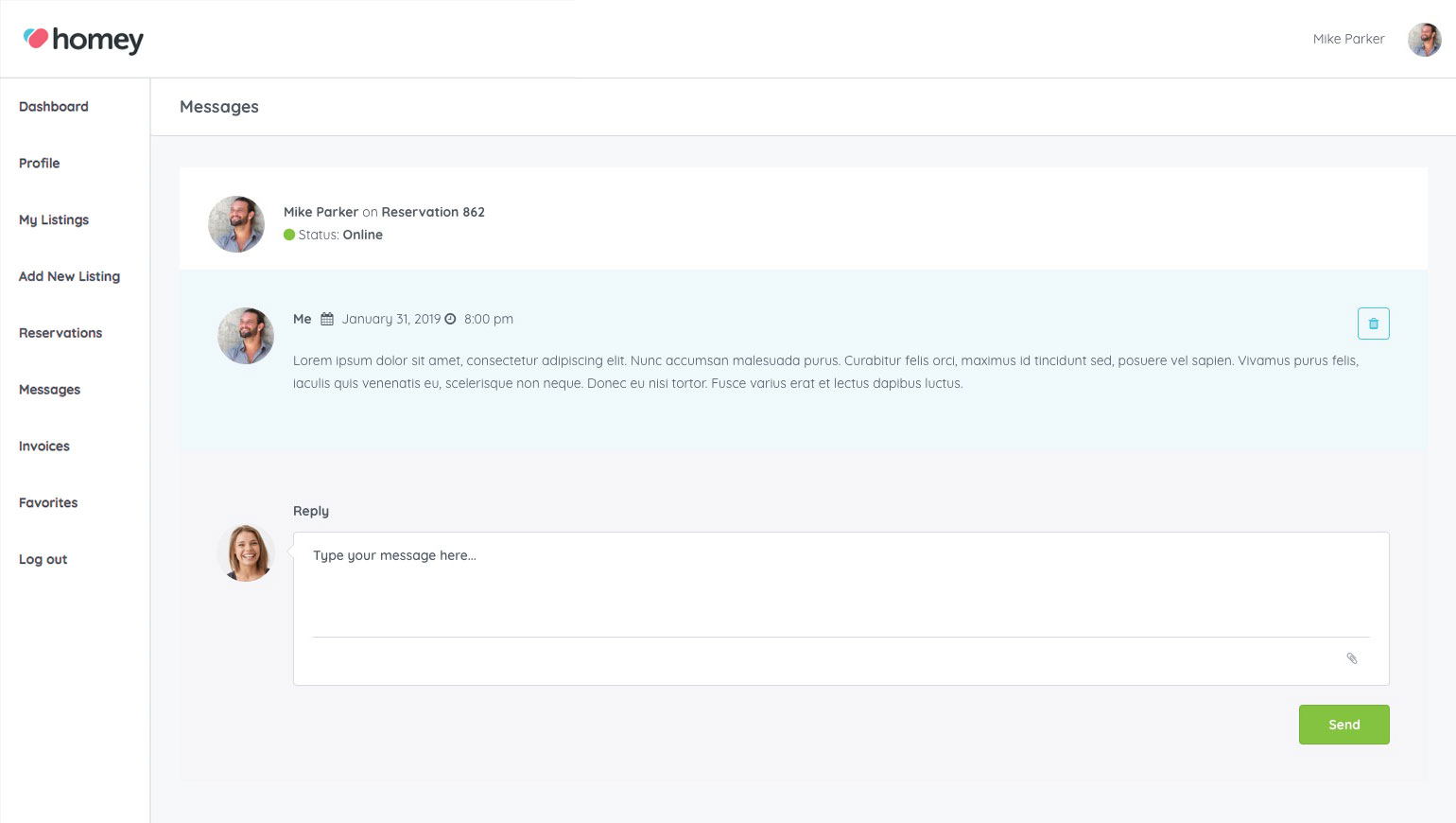
Task: Click Mike Parker's avatar in conversation header
Action: [236, 224]
